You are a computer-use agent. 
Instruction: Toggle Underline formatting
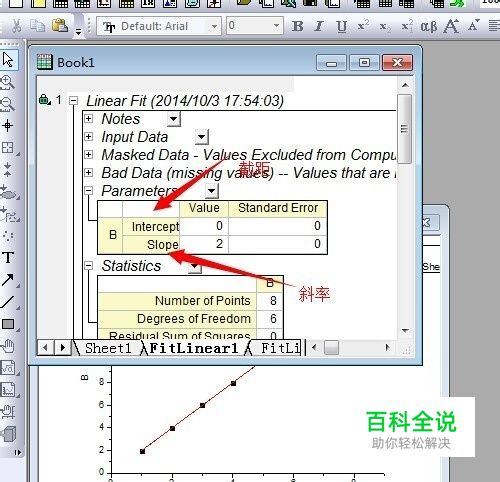click(x=341, y=26)
